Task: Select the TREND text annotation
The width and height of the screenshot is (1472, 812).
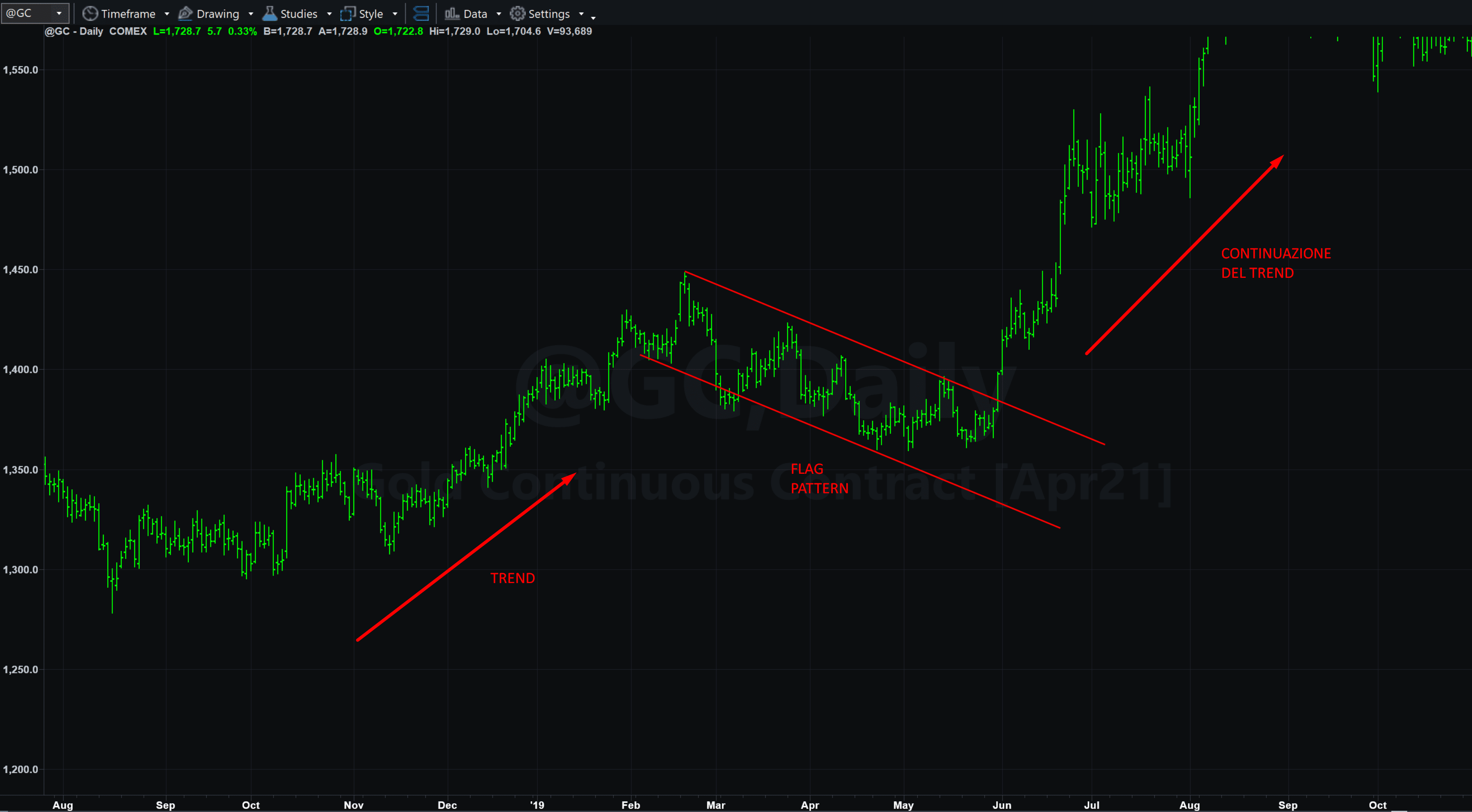Action: click(512, 578)
